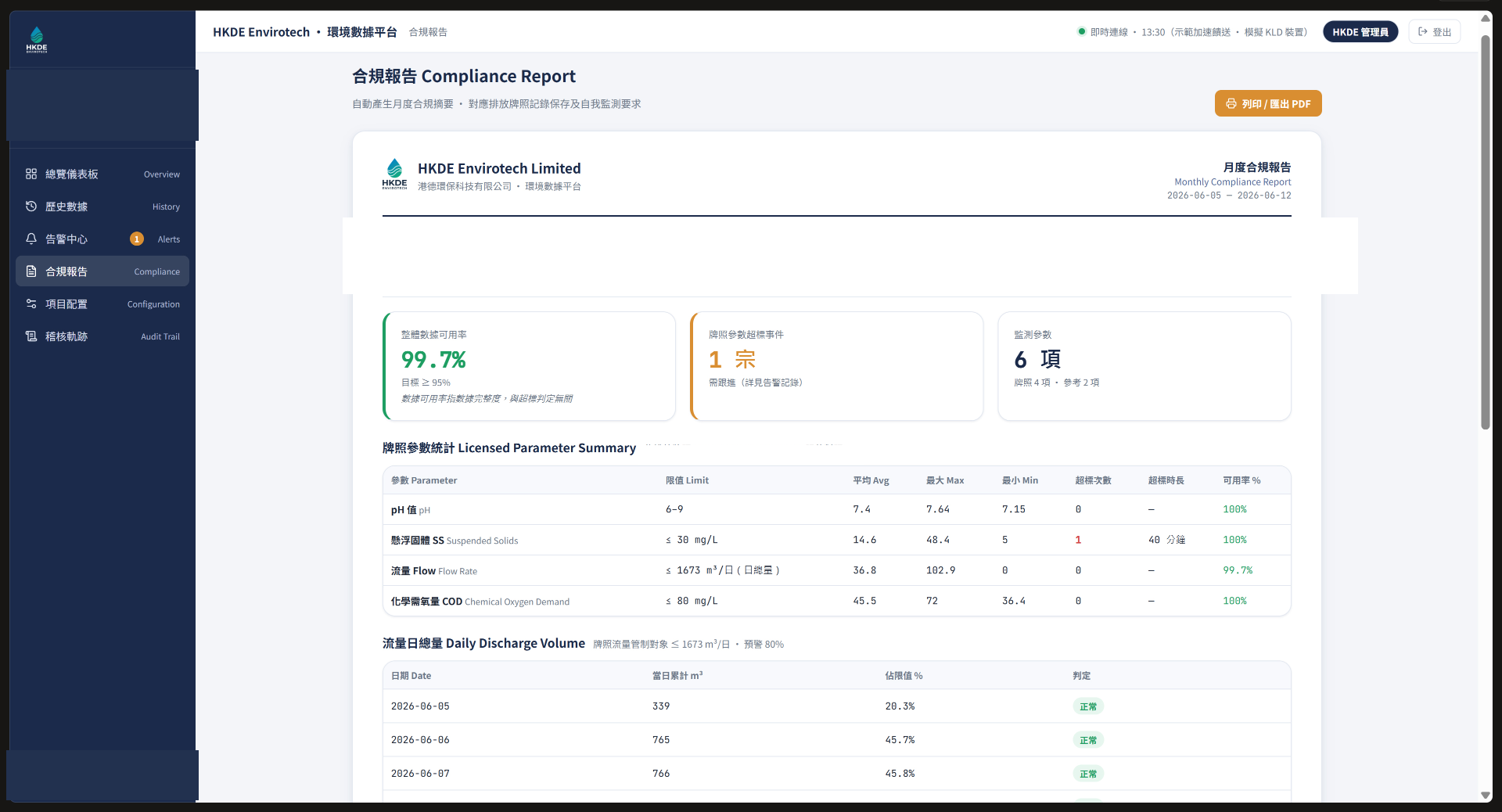1502x812 pixels.
Task: Click the 佔限值 % column header
Action: click(x=904, y=675)
